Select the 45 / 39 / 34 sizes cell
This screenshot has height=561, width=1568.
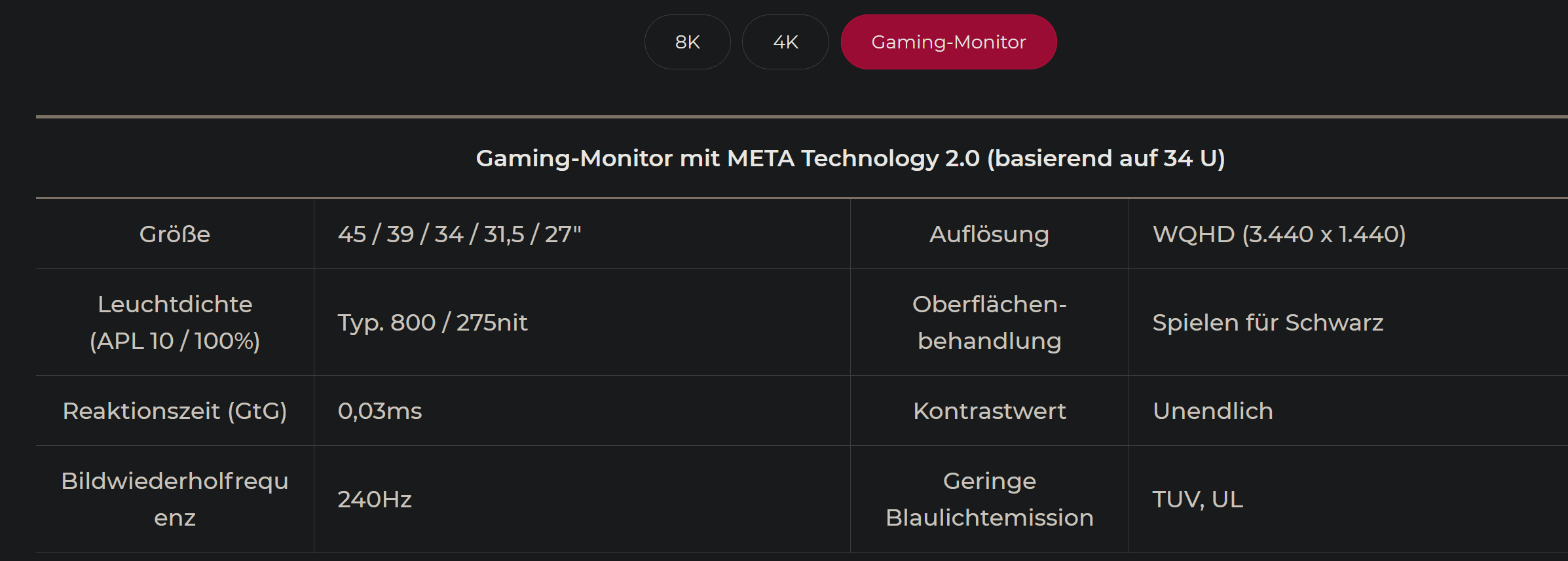tap(459, 234)
